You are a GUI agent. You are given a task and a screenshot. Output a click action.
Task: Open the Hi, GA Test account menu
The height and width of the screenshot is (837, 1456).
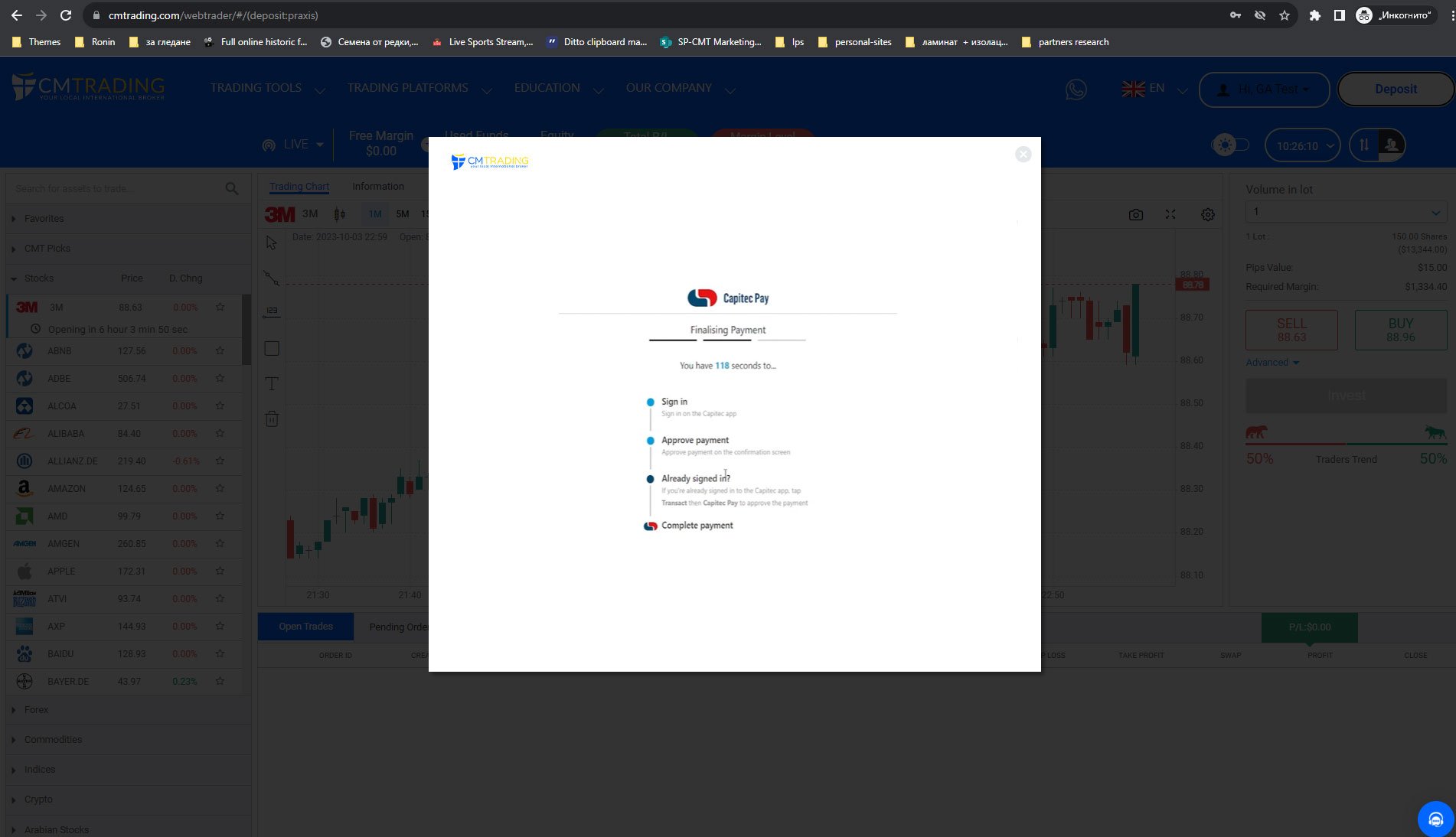(1265, 90)
